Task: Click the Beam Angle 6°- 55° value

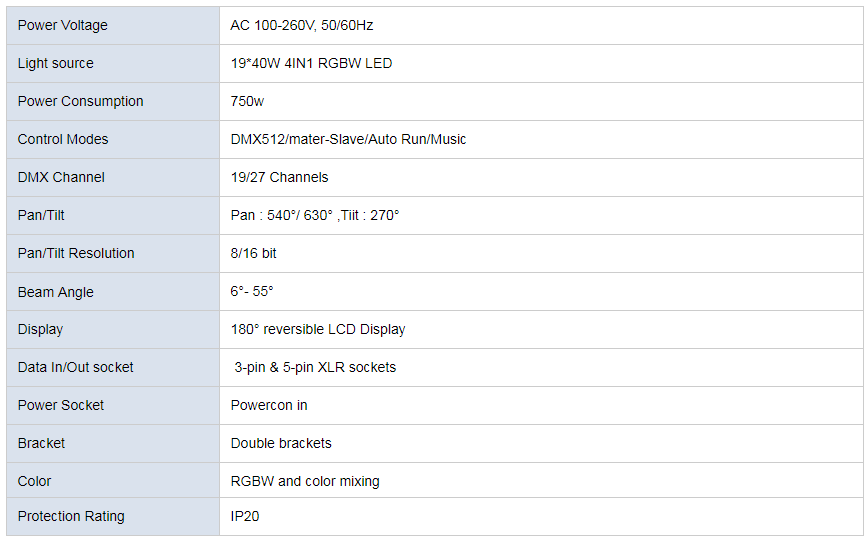Action: pos(252,291)
